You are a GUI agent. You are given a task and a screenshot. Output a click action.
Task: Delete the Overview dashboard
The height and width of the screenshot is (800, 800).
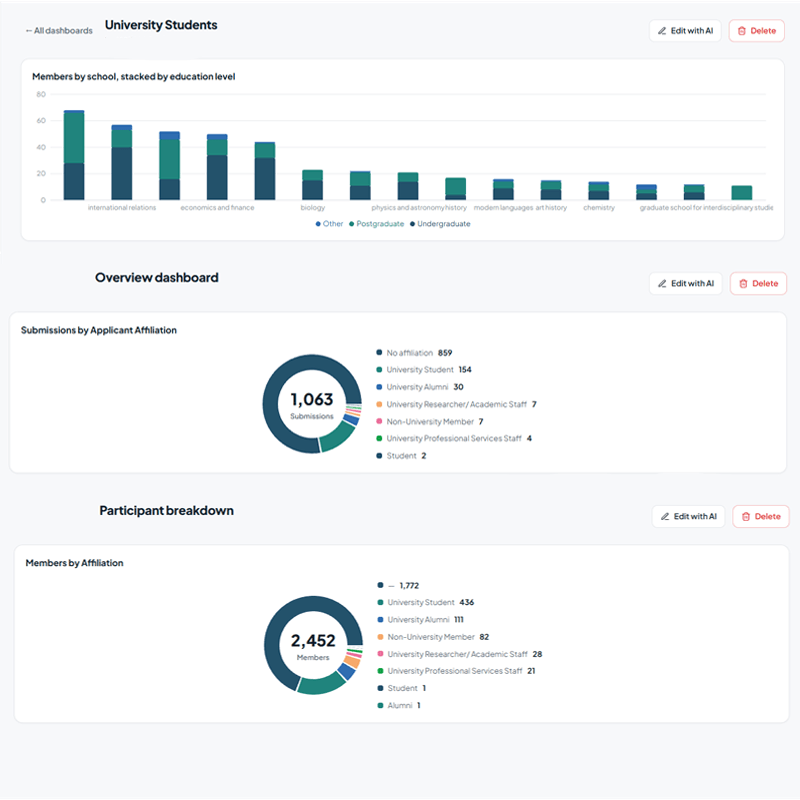pyautogui.click(x=758, y=283)
